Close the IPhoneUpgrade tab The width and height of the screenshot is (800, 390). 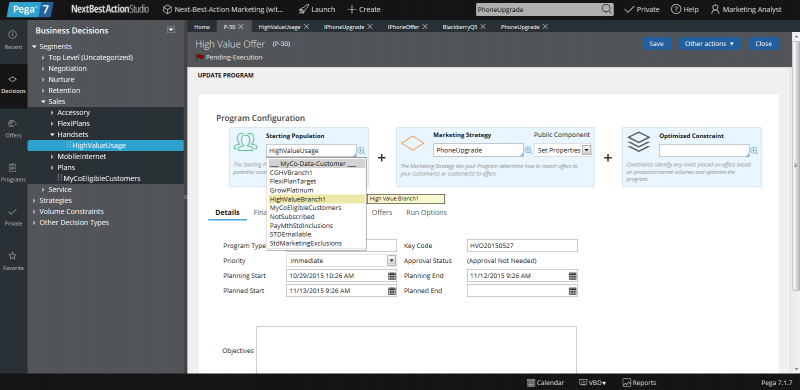(x=370, y=27)
